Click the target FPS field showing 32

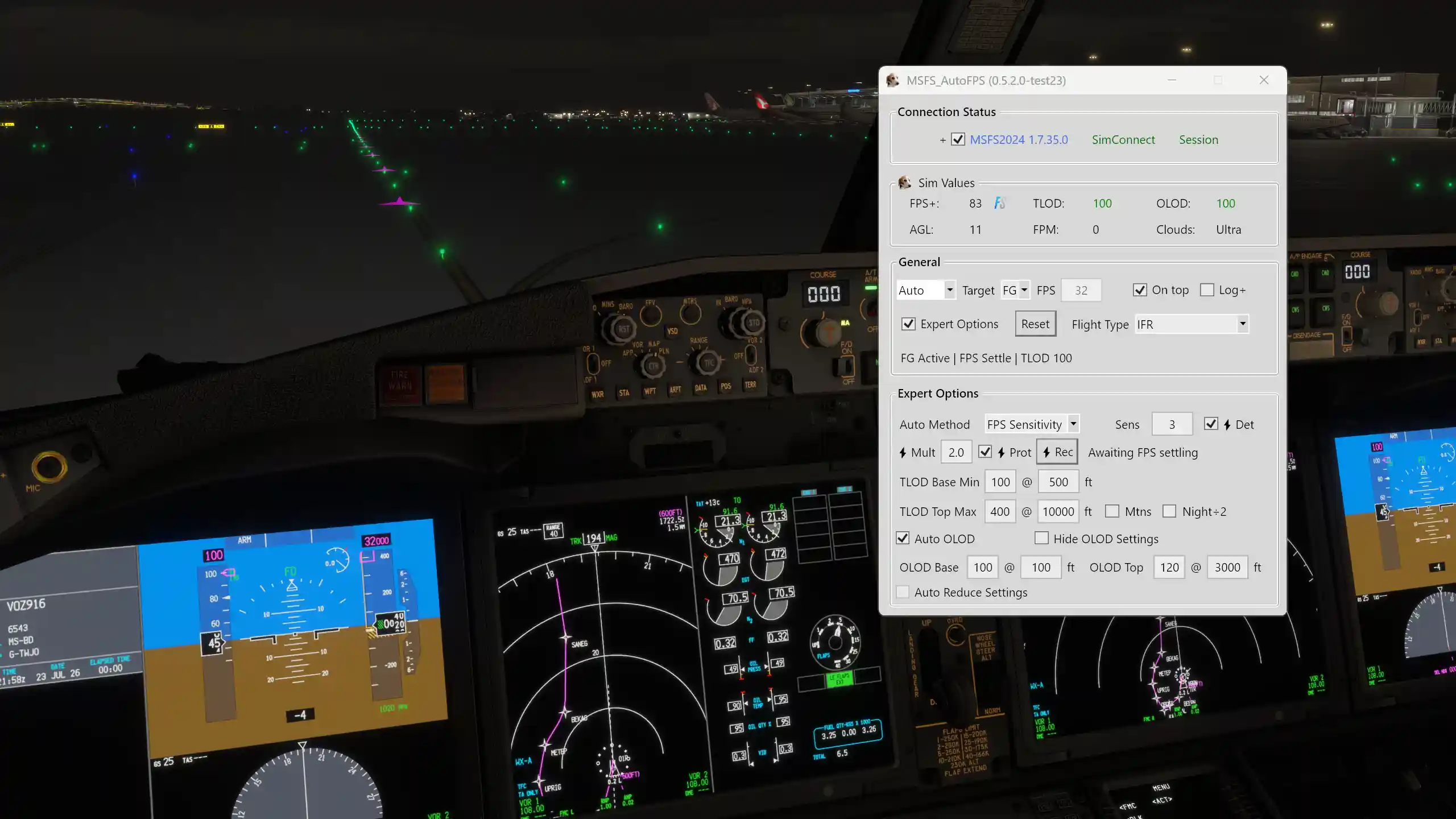(x=1081, y=290)
